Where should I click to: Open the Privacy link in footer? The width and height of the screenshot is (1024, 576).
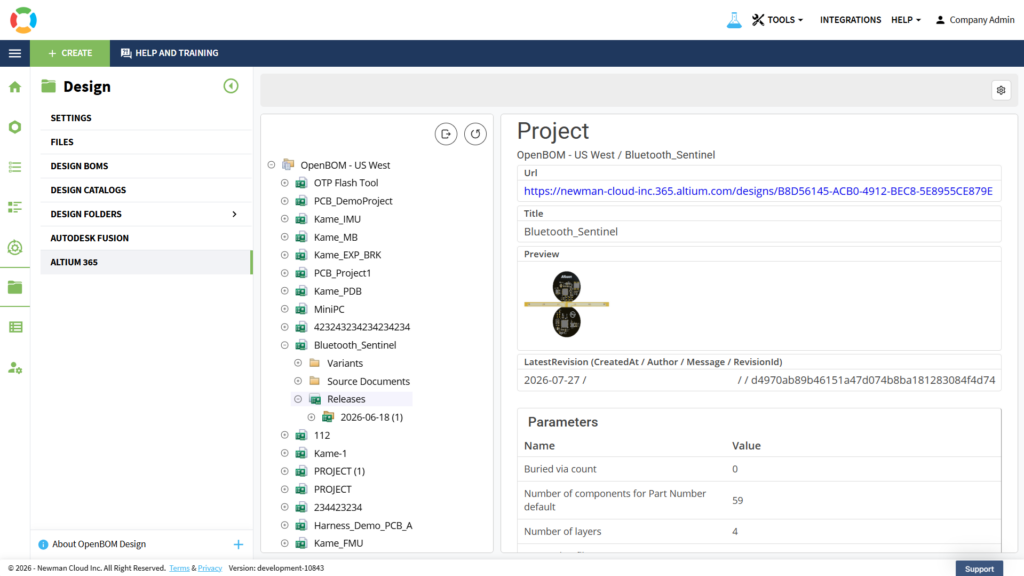[x=210, y=568]
